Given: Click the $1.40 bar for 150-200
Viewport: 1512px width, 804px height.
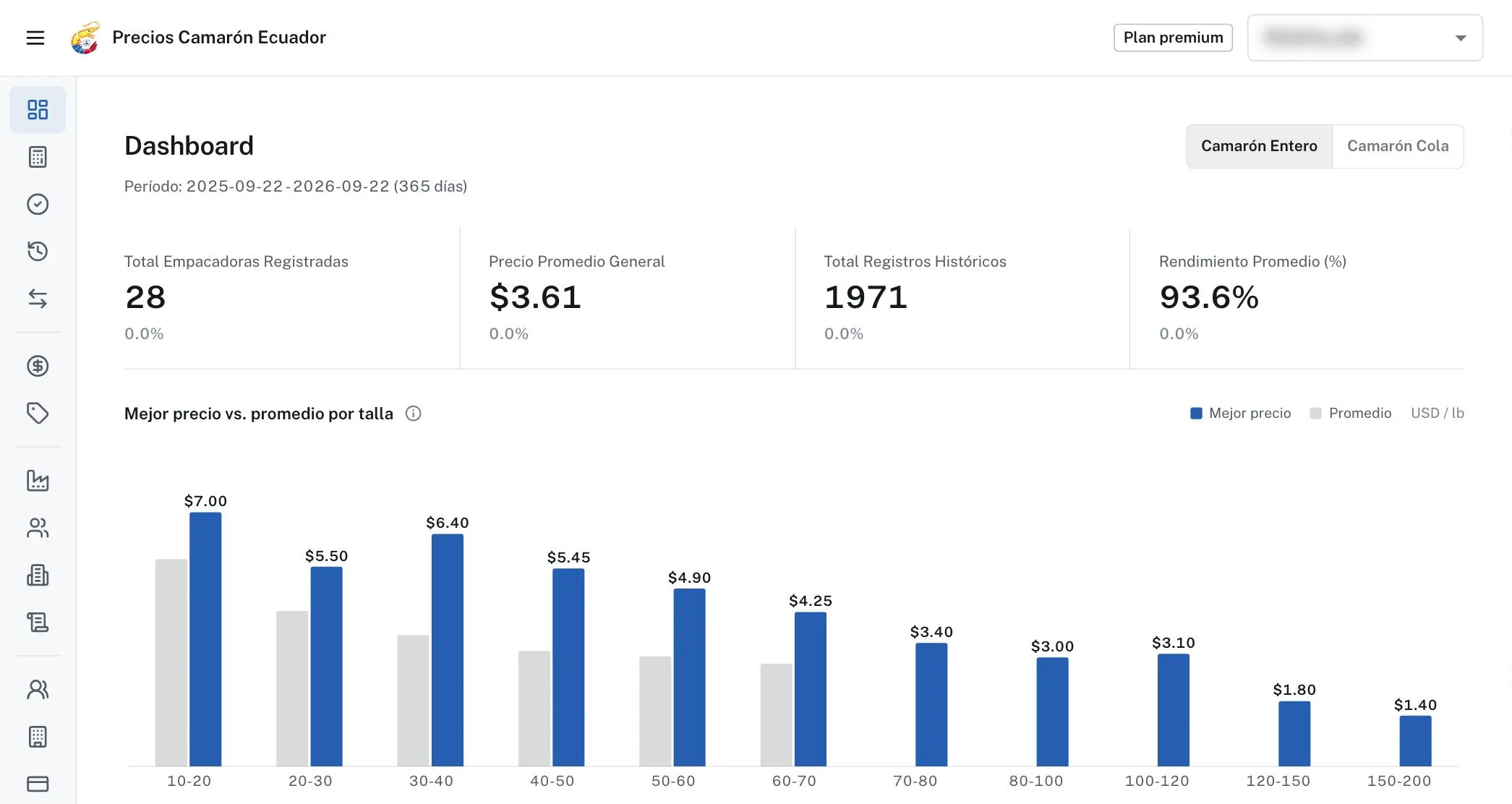Looking at the screenshot, I should pyautogui.click(x=1415, y=741).
